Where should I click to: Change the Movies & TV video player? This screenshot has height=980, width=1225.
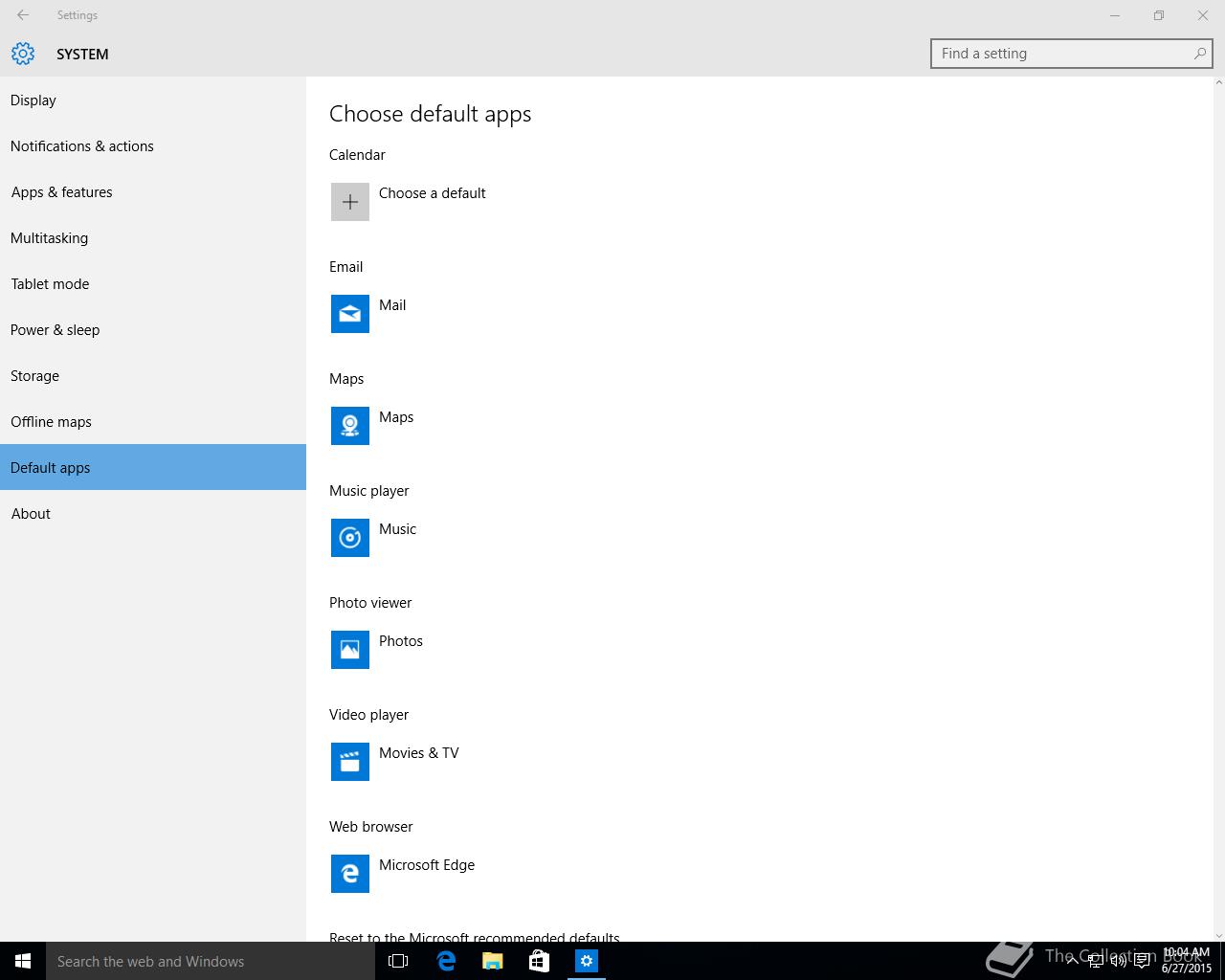[419, 753]
